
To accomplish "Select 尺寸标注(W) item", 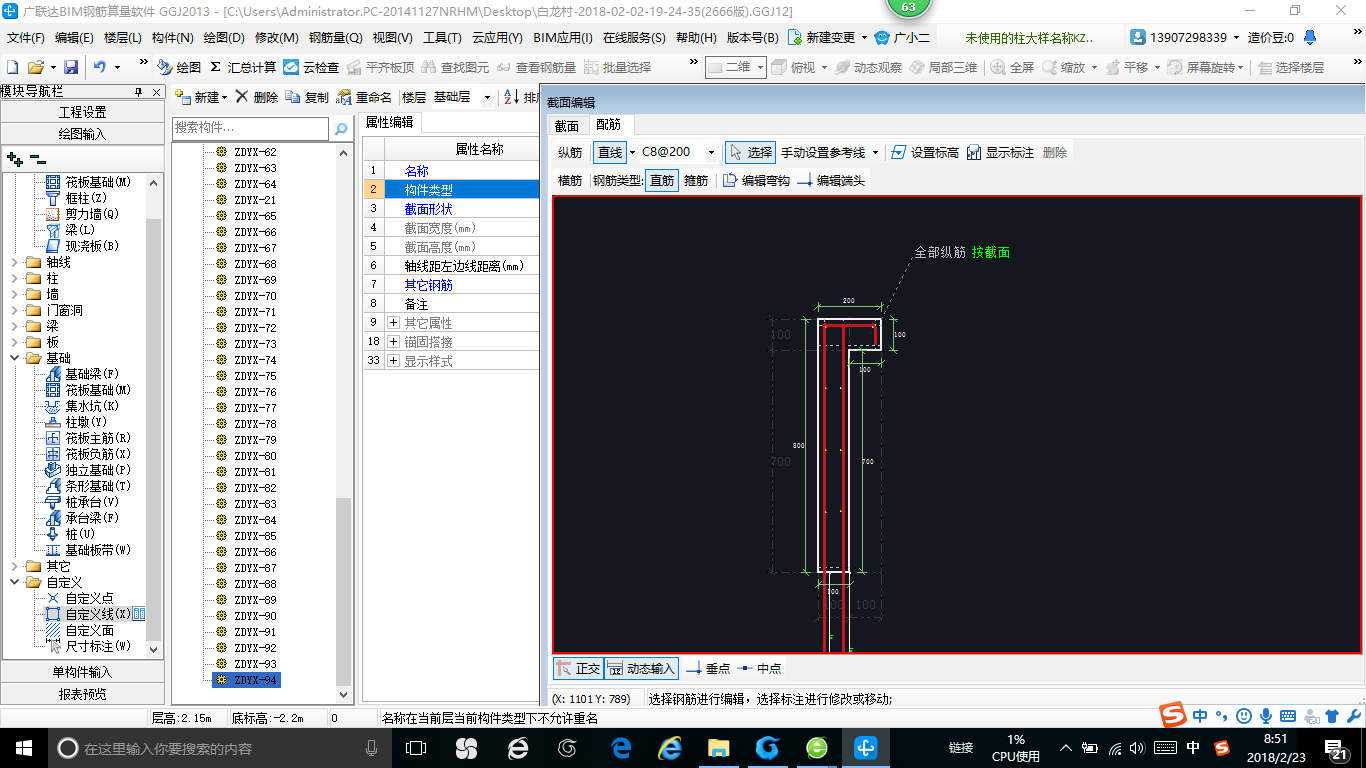I will click(x=89, y=646).
